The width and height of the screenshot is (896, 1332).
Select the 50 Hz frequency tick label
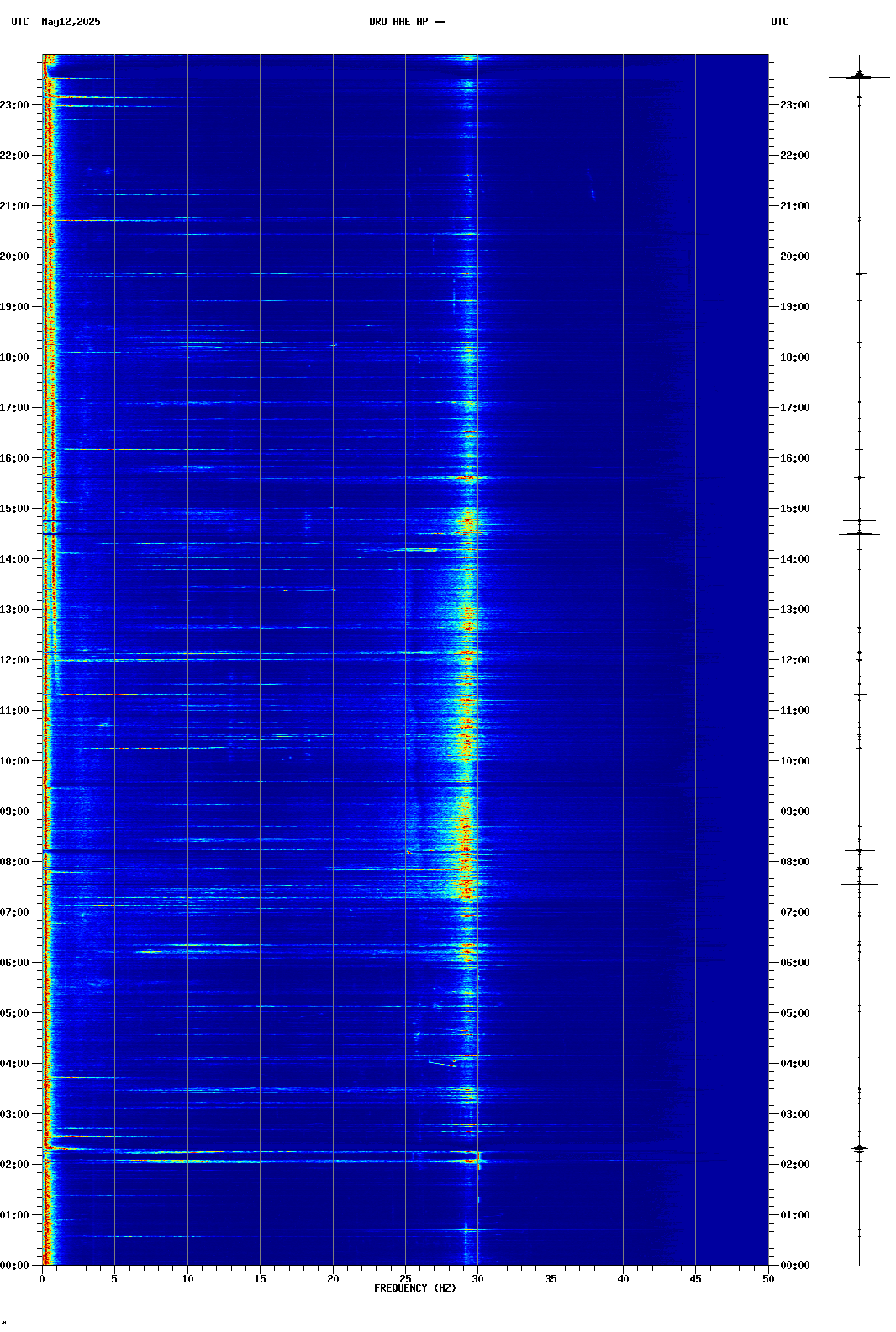click(768, 1279)
